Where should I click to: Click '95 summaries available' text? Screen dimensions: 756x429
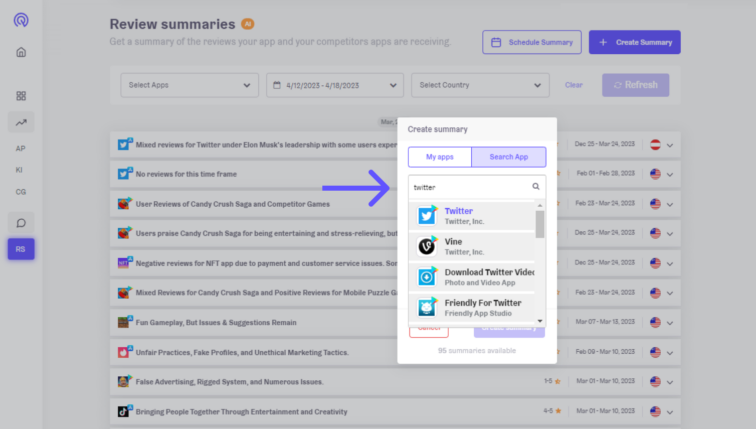[x=477, y=350]
